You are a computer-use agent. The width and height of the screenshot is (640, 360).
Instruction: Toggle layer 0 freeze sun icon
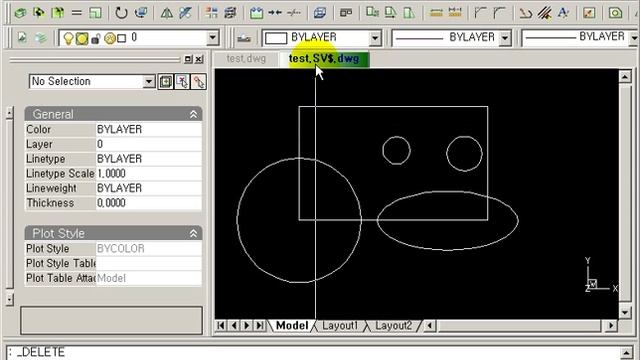click(x=82, y=38)
